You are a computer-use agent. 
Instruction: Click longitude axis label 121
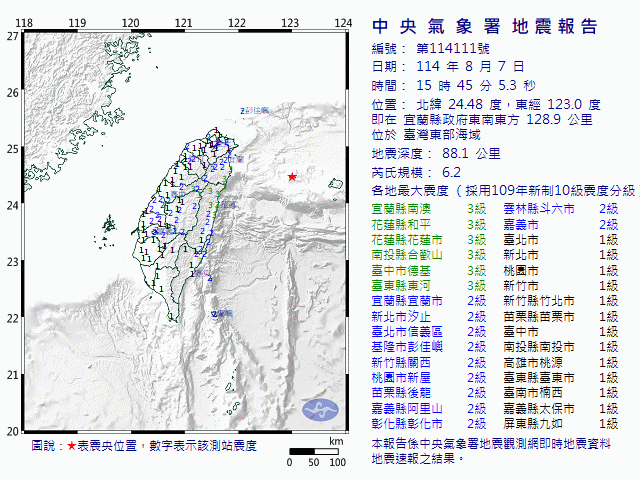pyautogui.click(x=183, y=23)
